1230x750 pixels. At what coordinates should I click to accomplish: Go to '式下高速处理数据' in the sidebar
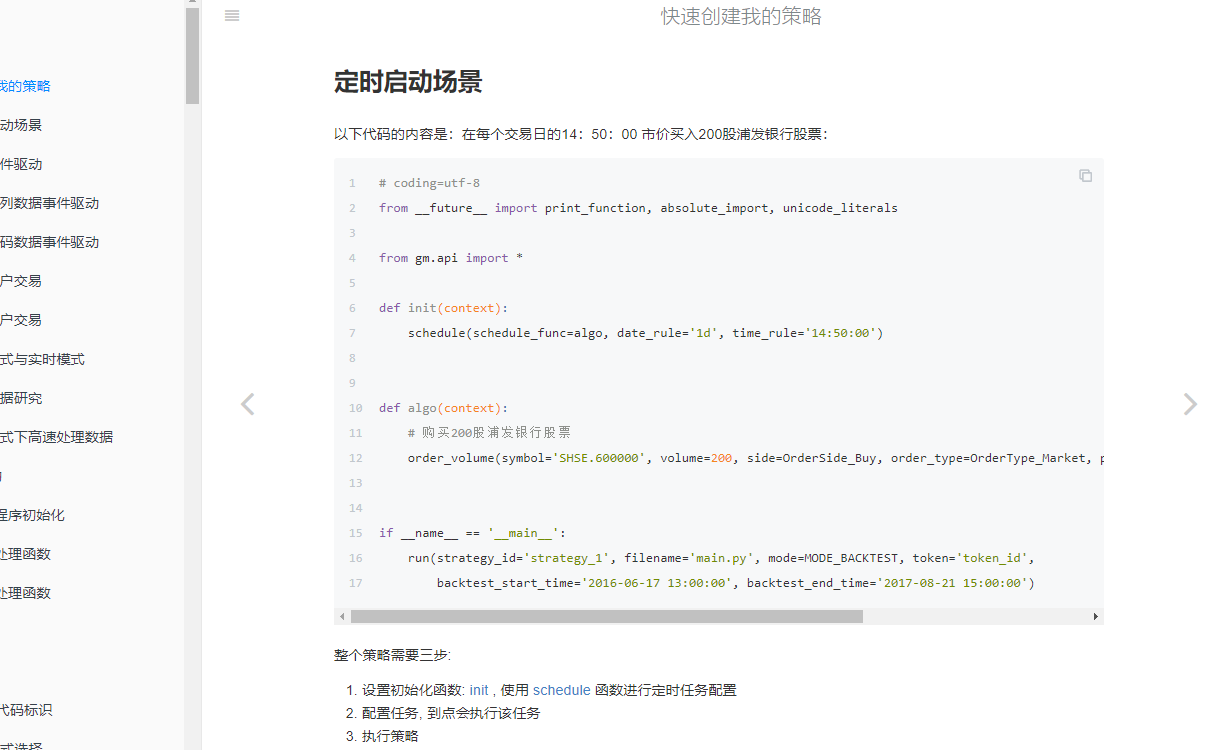point(56,437)
